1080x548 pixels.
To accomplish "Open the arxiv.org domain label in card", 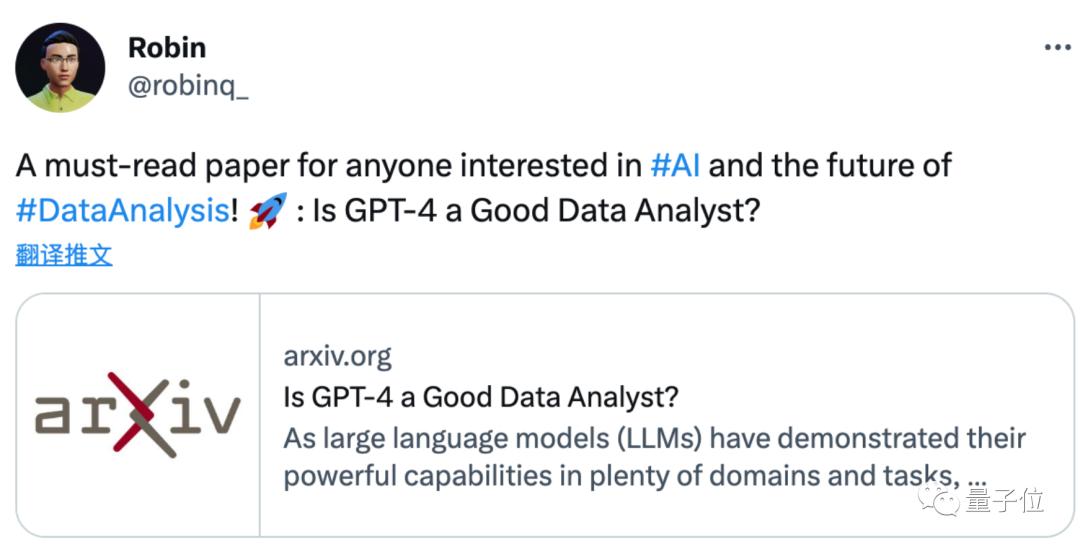I will [x=338, y=357].
